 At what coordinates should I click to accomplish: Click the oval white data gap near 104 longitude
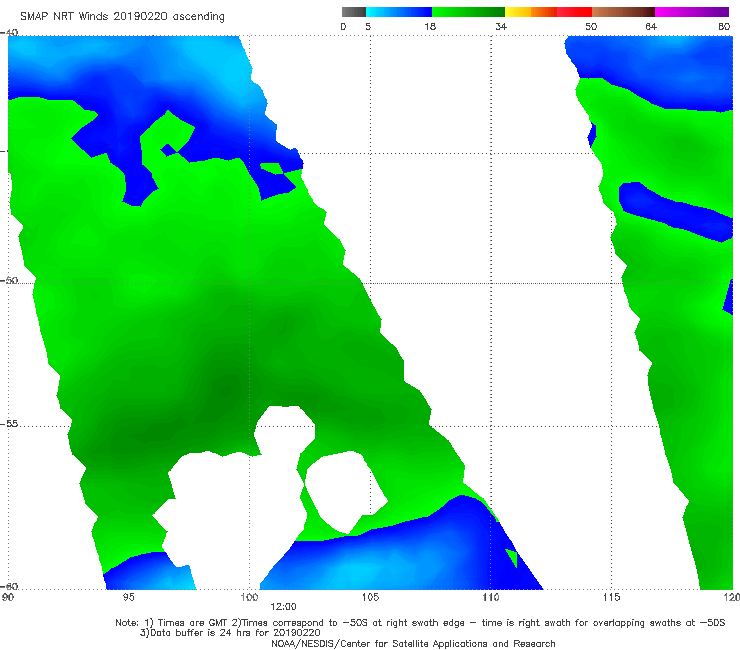[345, 492]
